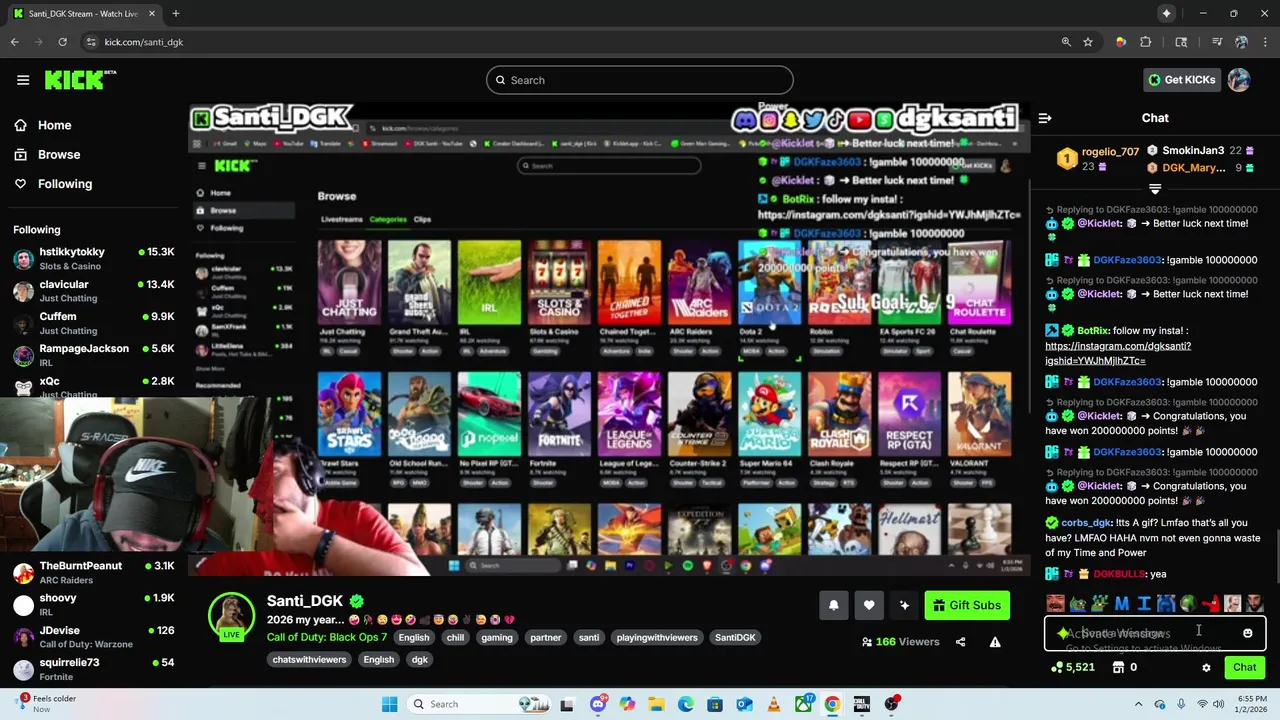Report stream with warning triangle icon
Image resolution: width=1280 pixels, height=720 pixels.
coord(995,642)
